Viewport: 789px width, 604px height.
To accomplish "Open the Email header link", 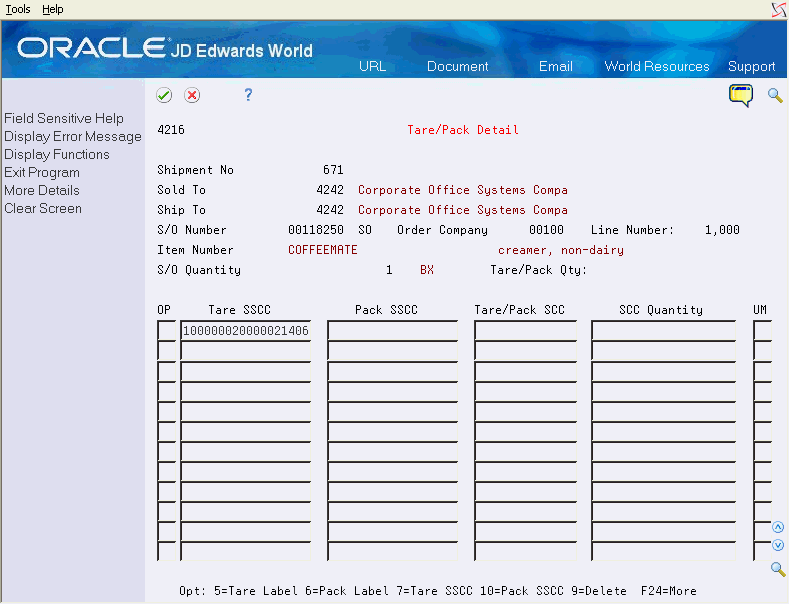I will pyautogui.click(x=556, y=66).
